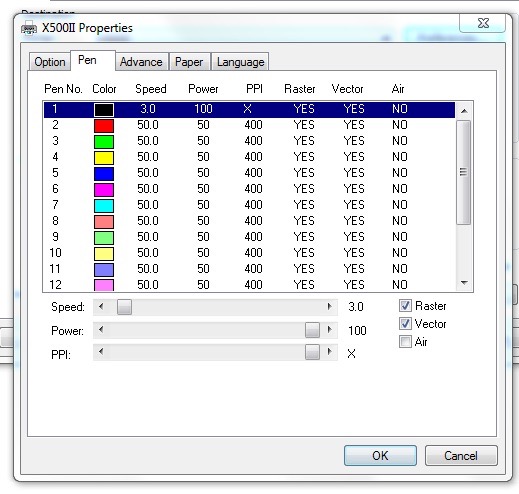Screen dimensions: 519x494
Task: Click the printer icon in the title bar
Action: (29, 28)
